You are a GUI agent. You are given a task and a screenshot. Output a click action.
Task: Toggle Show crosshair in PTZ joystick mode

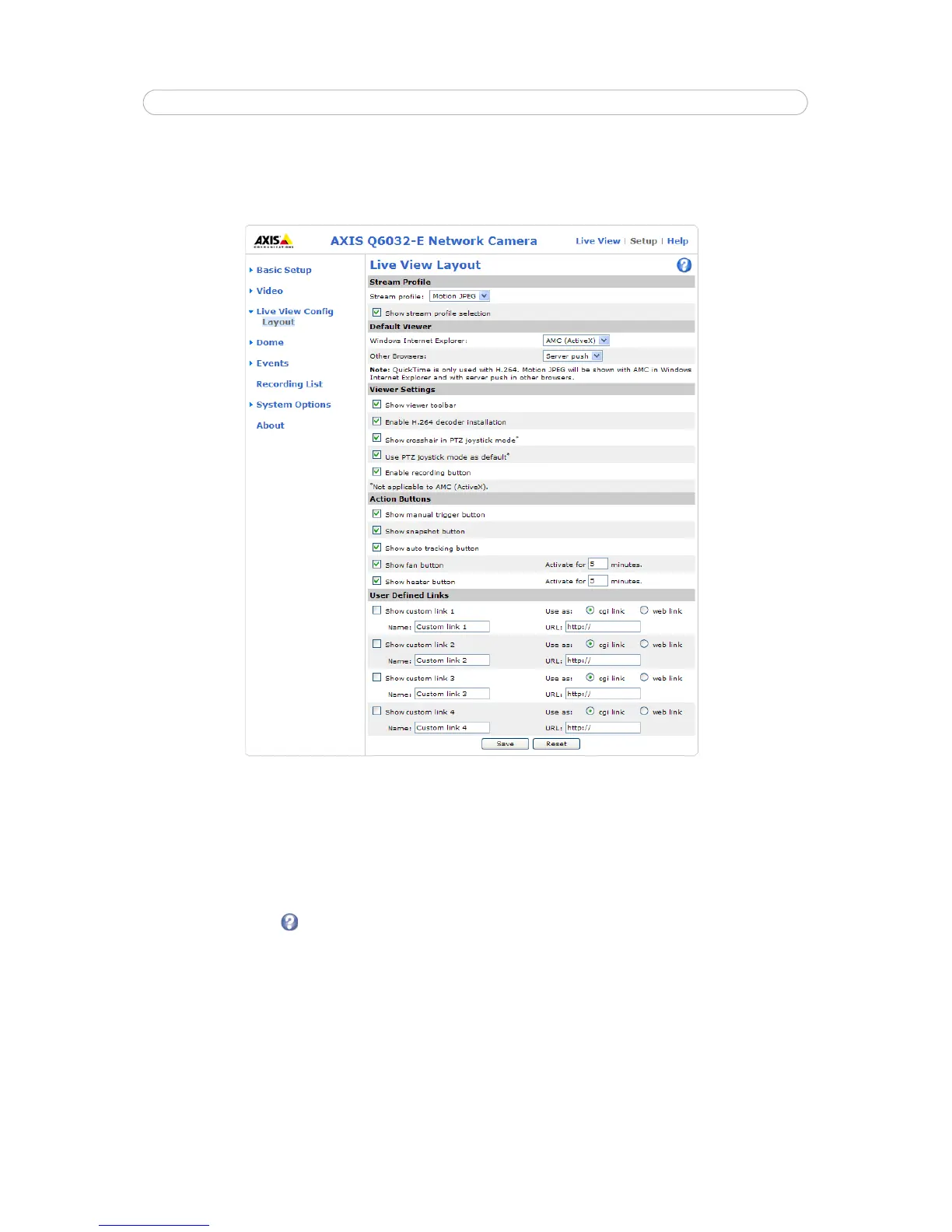[376, 439]
